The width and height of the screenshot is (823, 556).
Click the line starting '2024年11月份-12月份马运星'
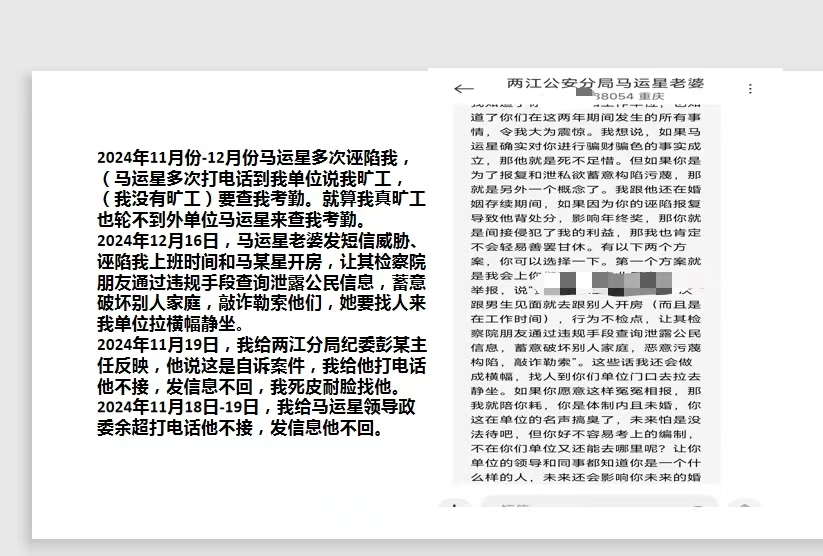(x=254, y=157)
